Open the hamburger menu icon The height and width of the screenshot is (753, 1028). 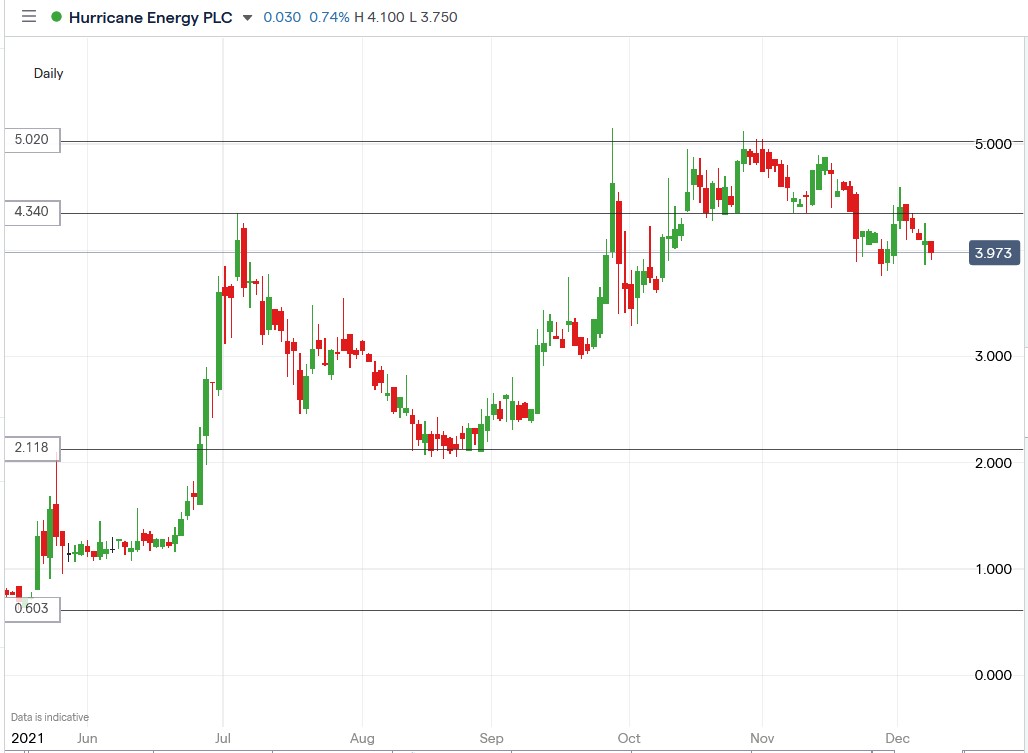[29, 17]
